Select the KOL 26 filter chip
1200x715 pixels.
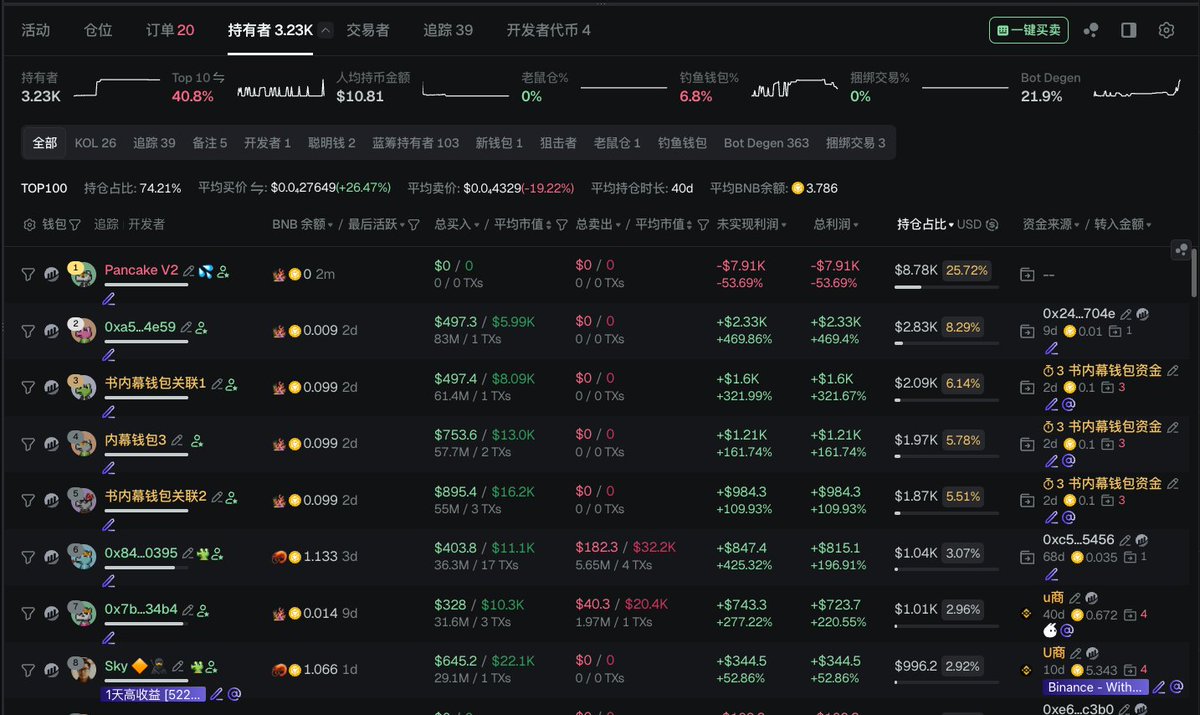(x=95, y=143)
